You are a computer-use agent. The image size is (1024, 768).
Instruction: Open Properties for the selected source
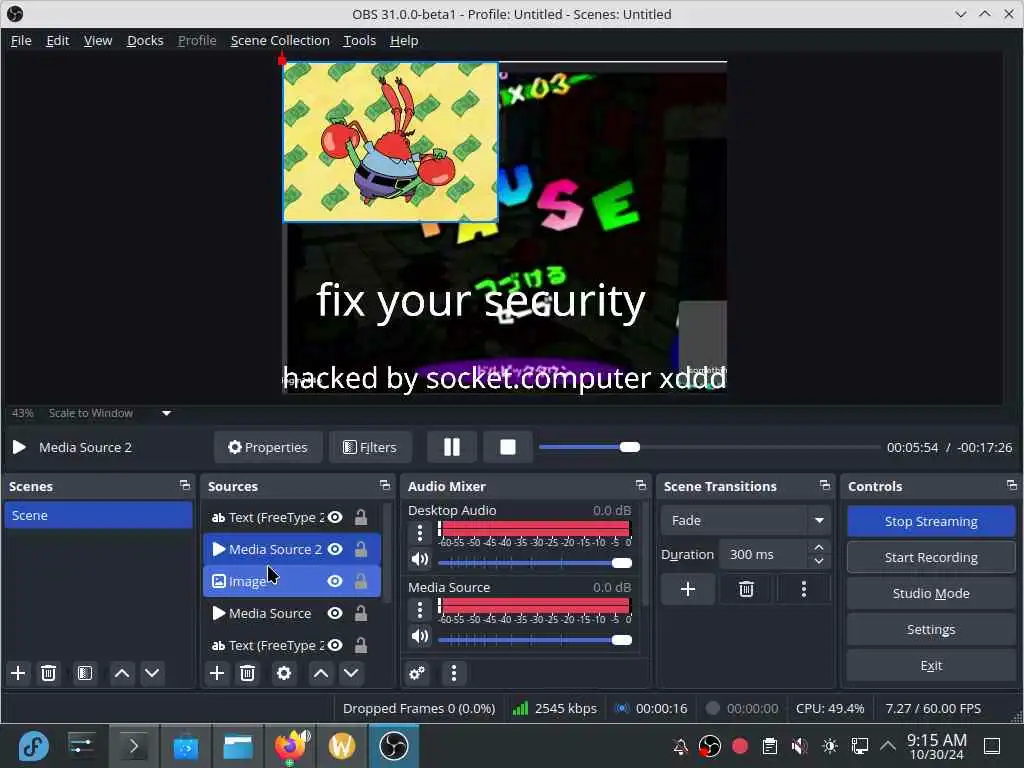tap(268, 447)
